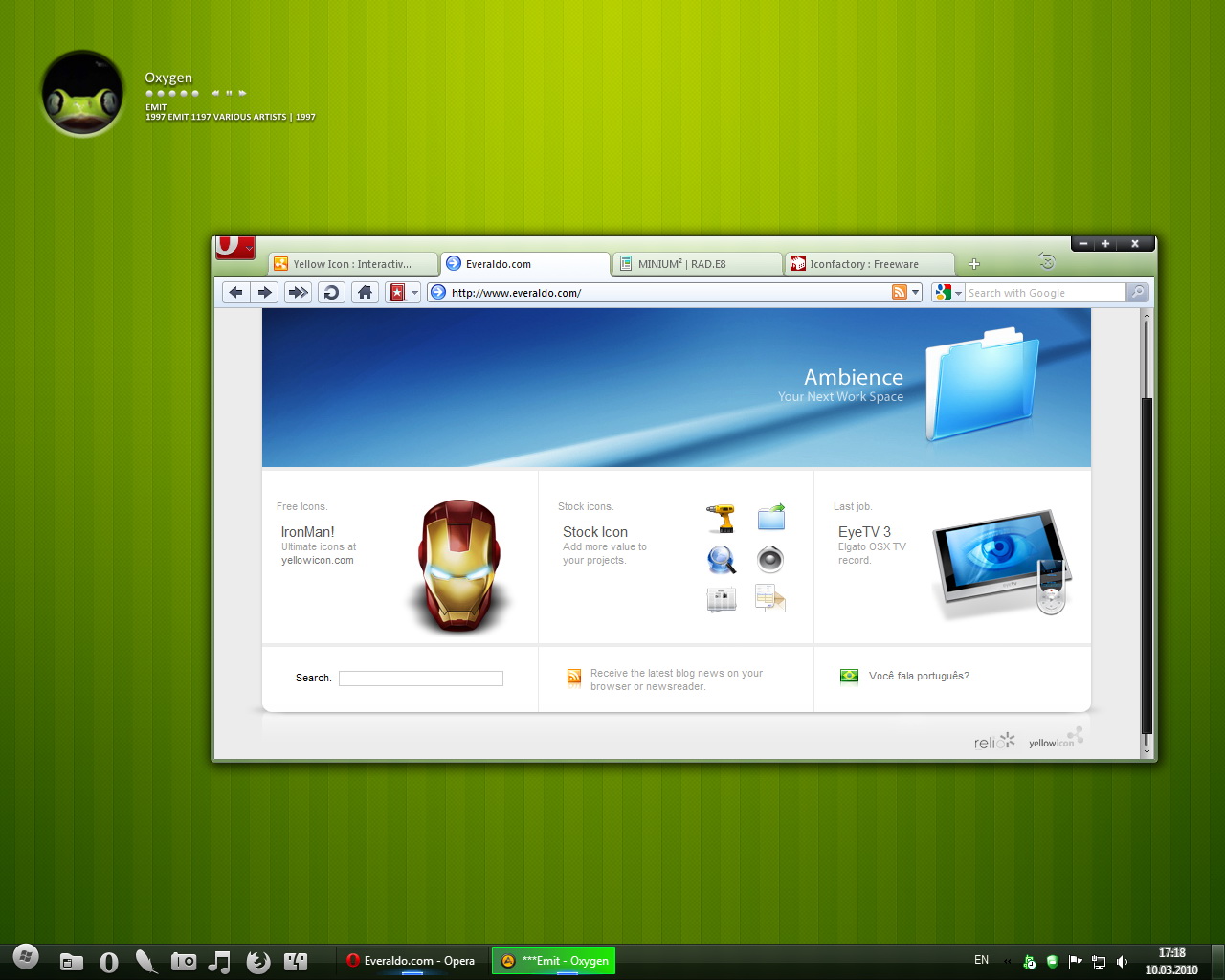
Task: Open the Stock Icon link
Action: [x=595, y=532]
